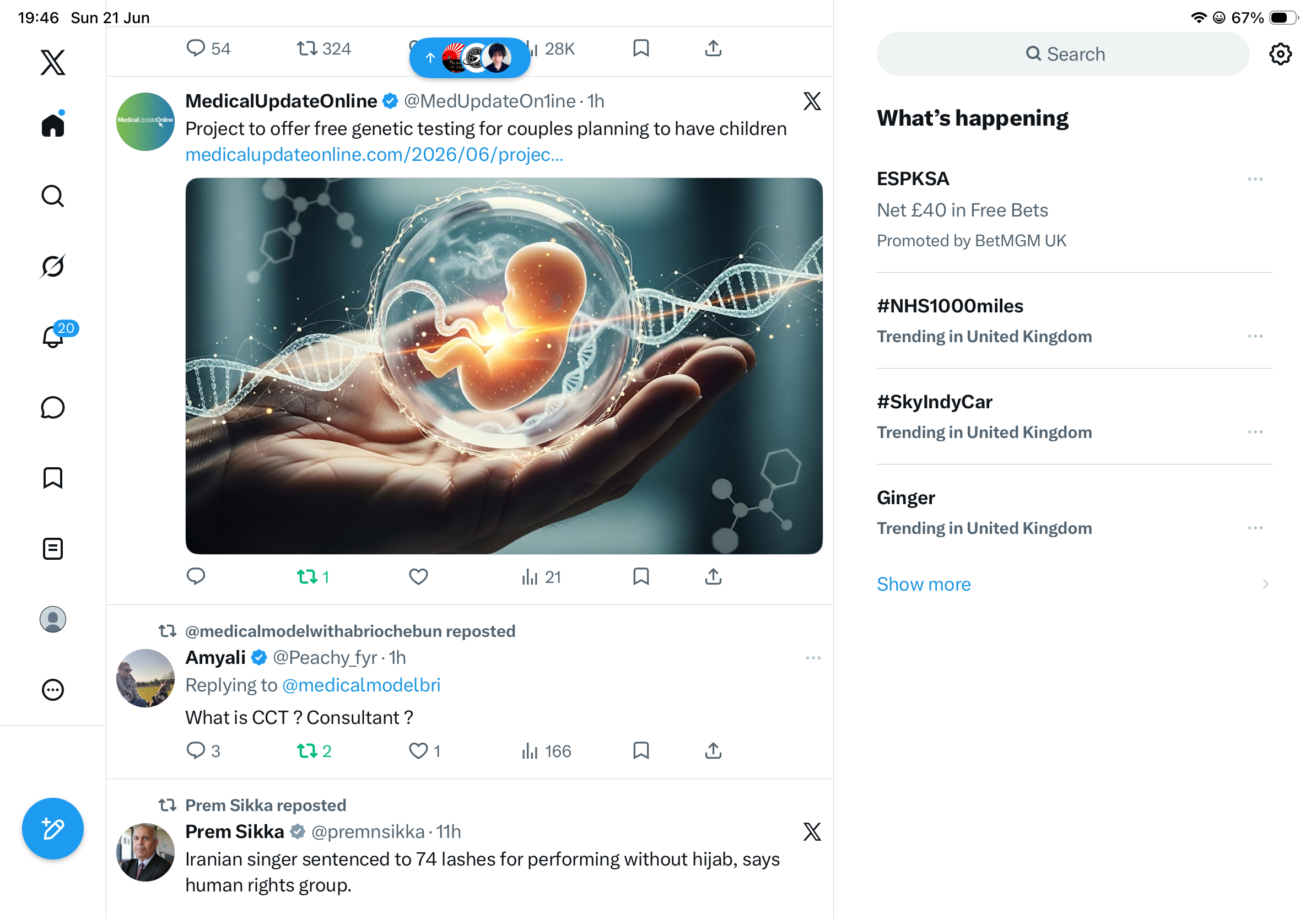
Task: Open the more menu on Amyali's post
Action: (813, 658)
